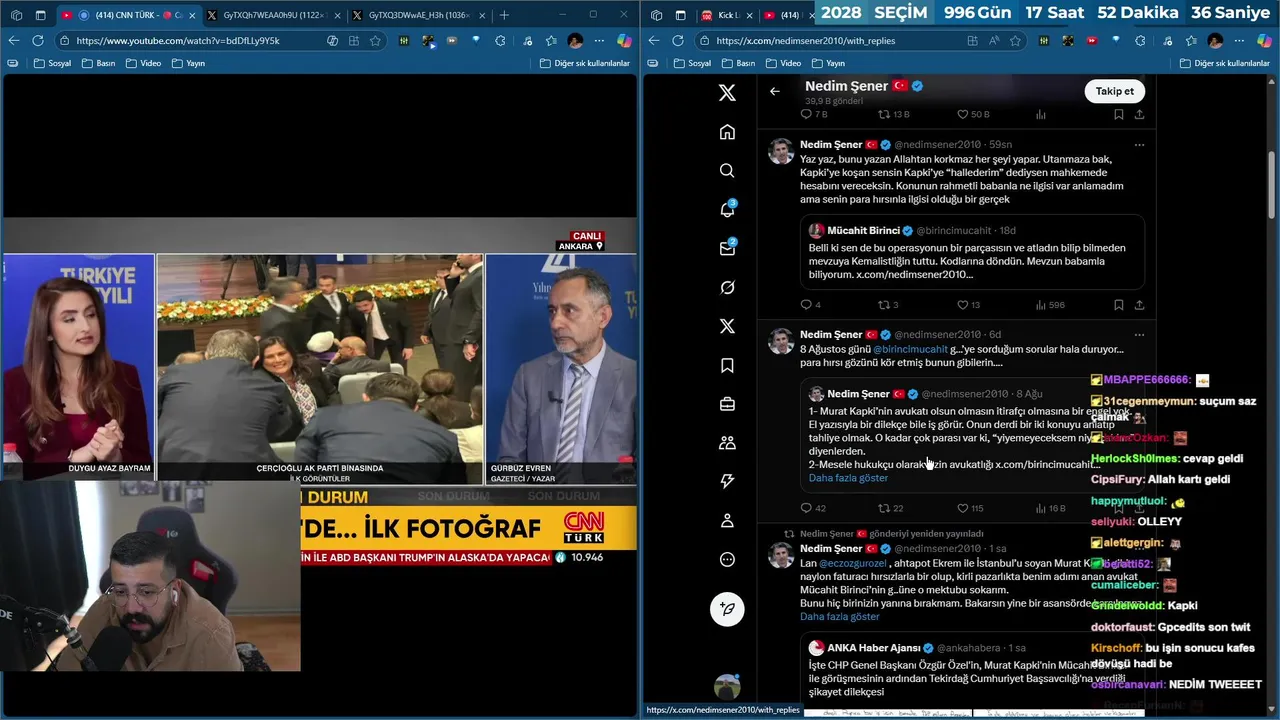
Task: Click Daha fazla göster under 8 Ağu quote
Action: pyautogui.click(x=848, y=478)
